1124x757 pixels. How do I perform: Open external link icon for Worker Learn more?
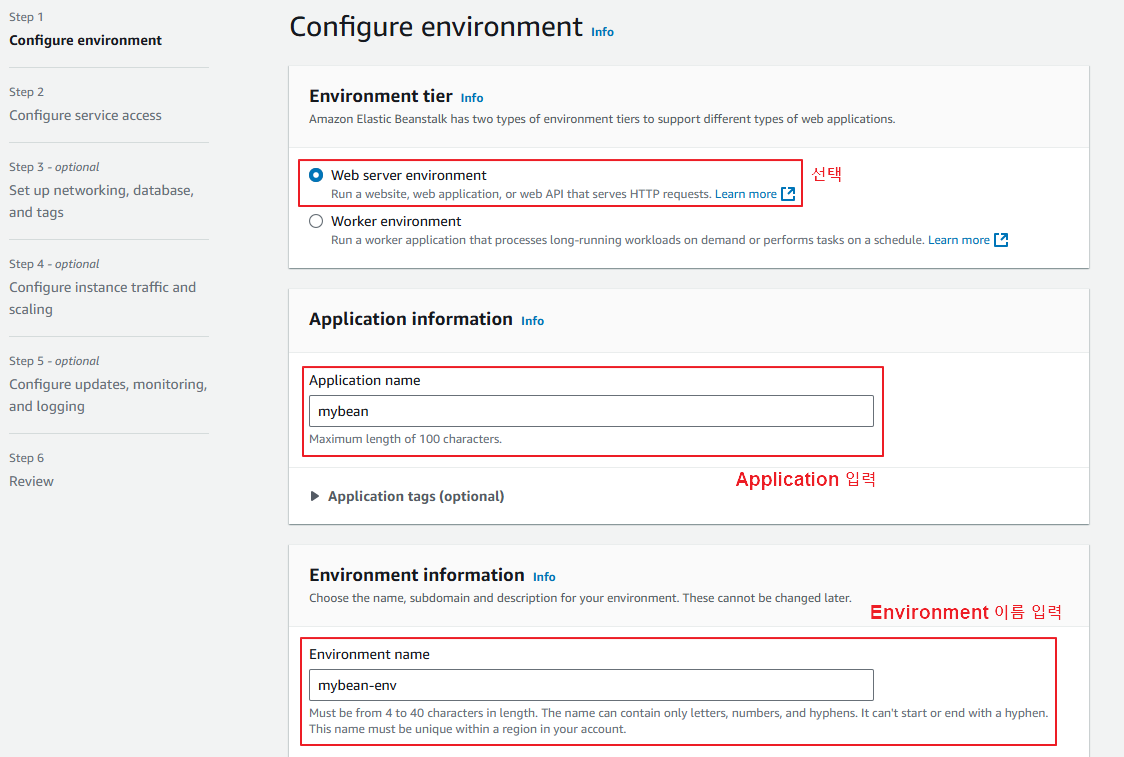point(1001,240)
